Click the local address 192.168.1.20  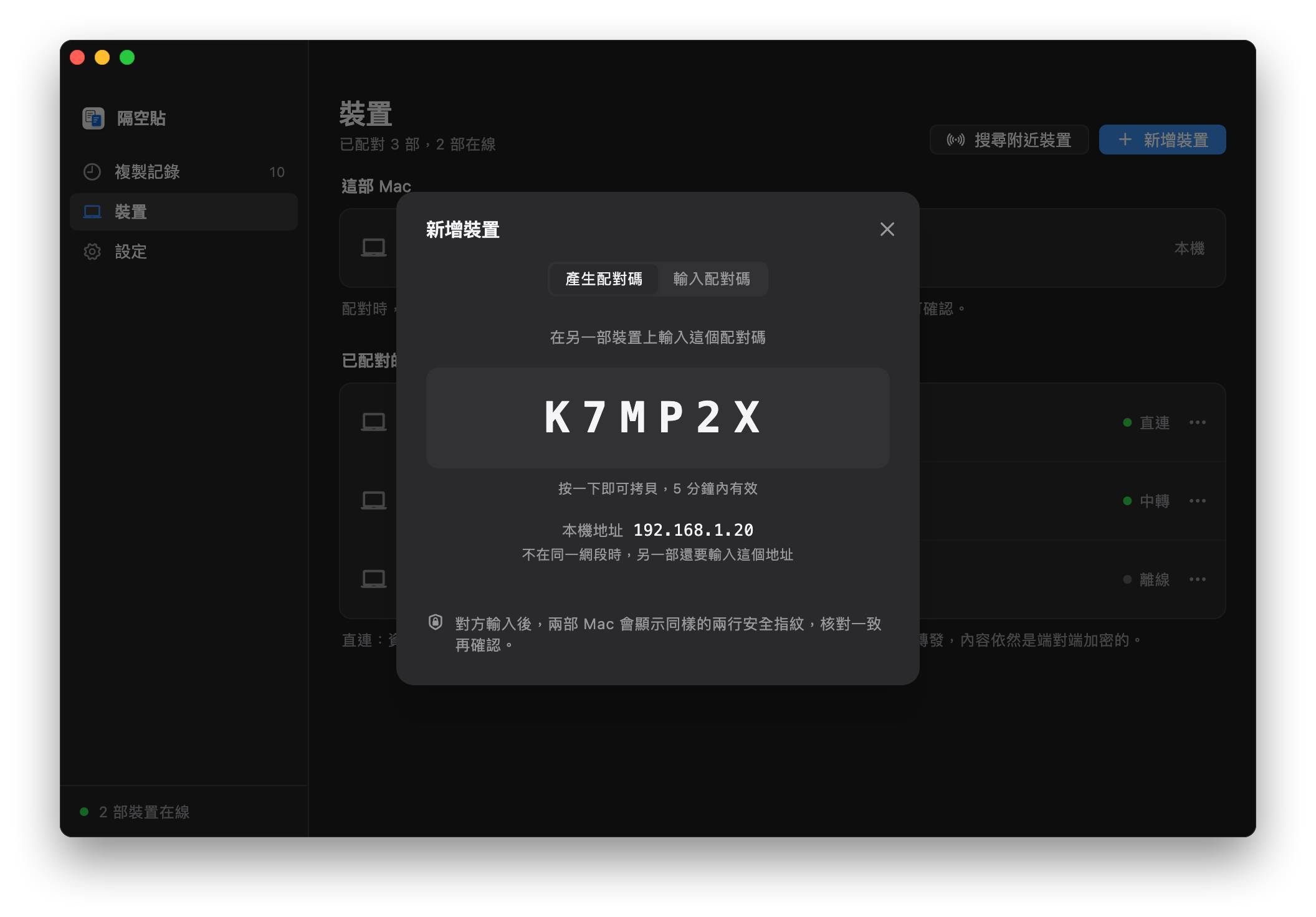pos(693,530)
